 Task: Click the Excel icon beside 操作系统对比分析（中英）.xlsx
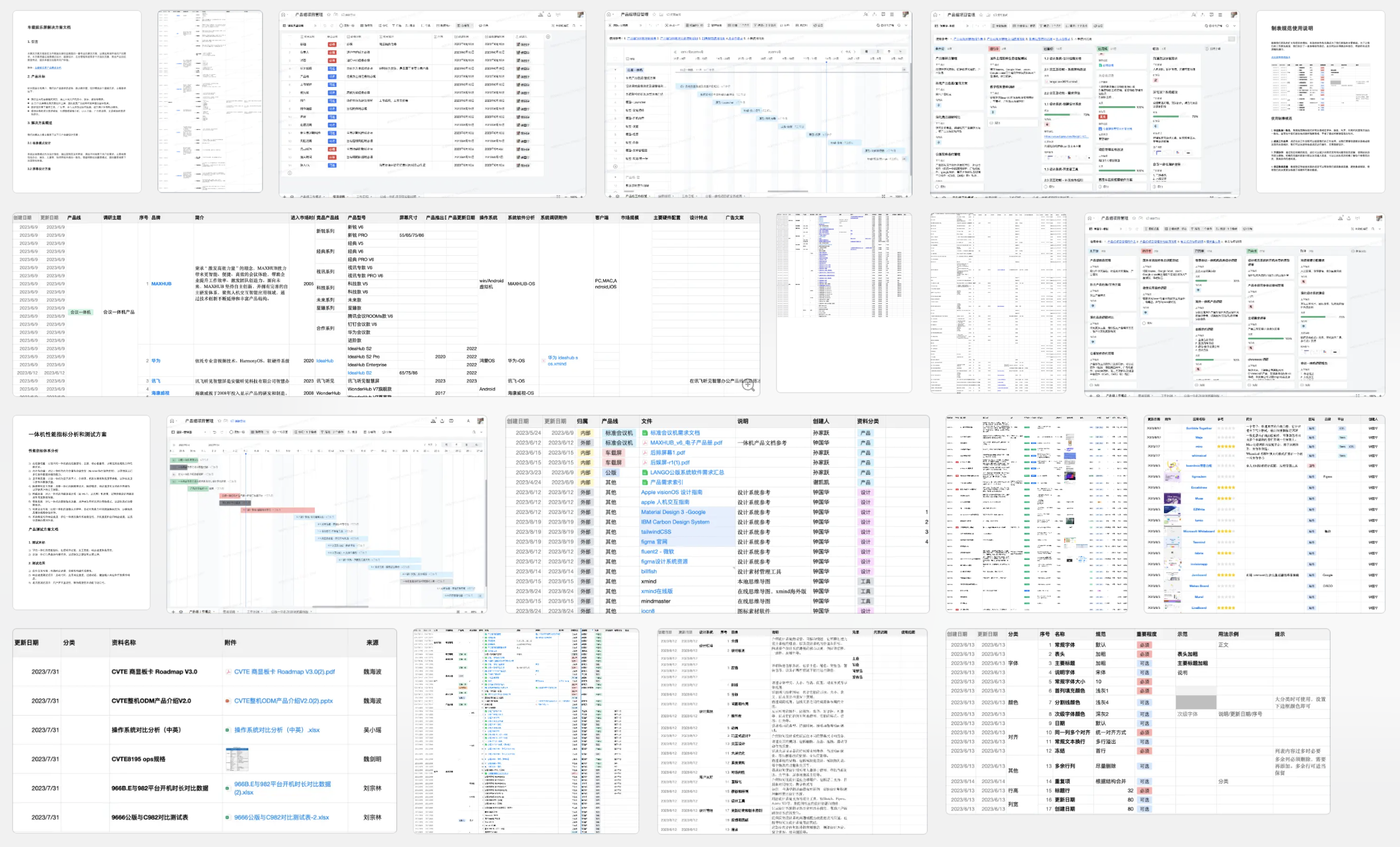point(228,730)
